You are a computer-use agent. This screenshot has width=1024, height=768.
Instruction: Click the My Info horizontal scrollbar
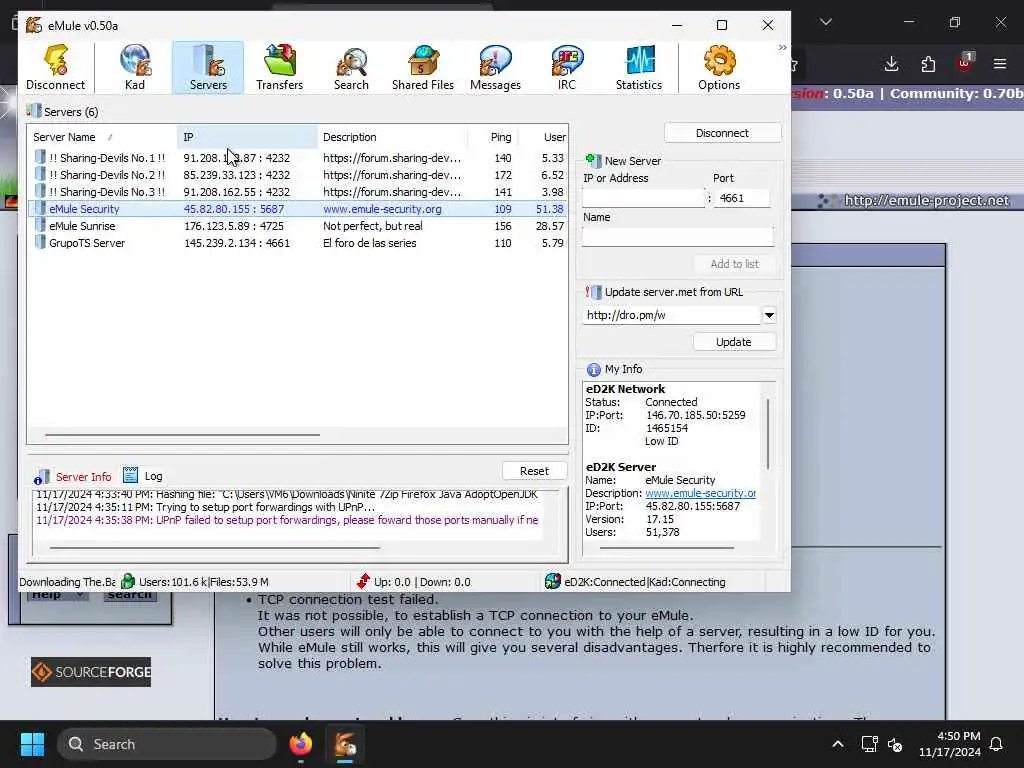click(x=666, y=548)
